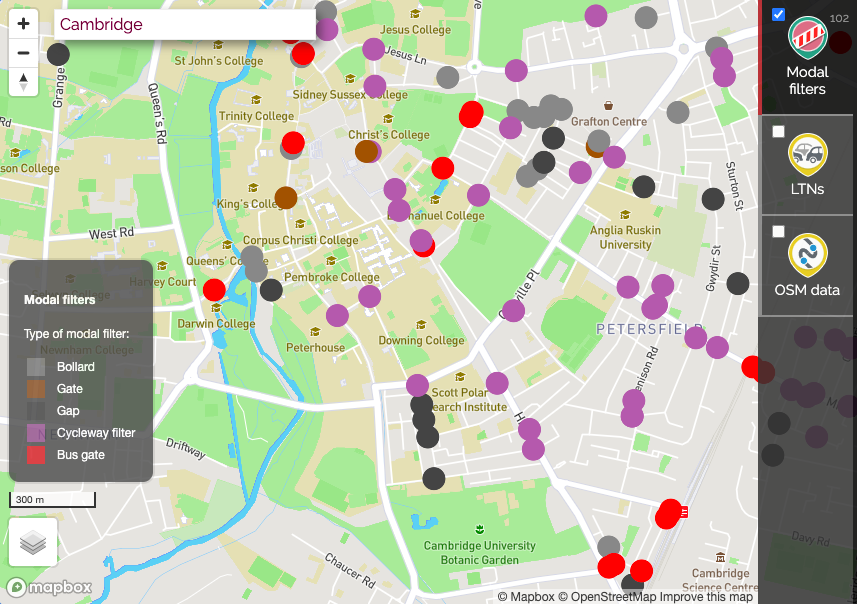Select the St John's College map icon
This screenshot has width=857, height=604.
(218, 45)
